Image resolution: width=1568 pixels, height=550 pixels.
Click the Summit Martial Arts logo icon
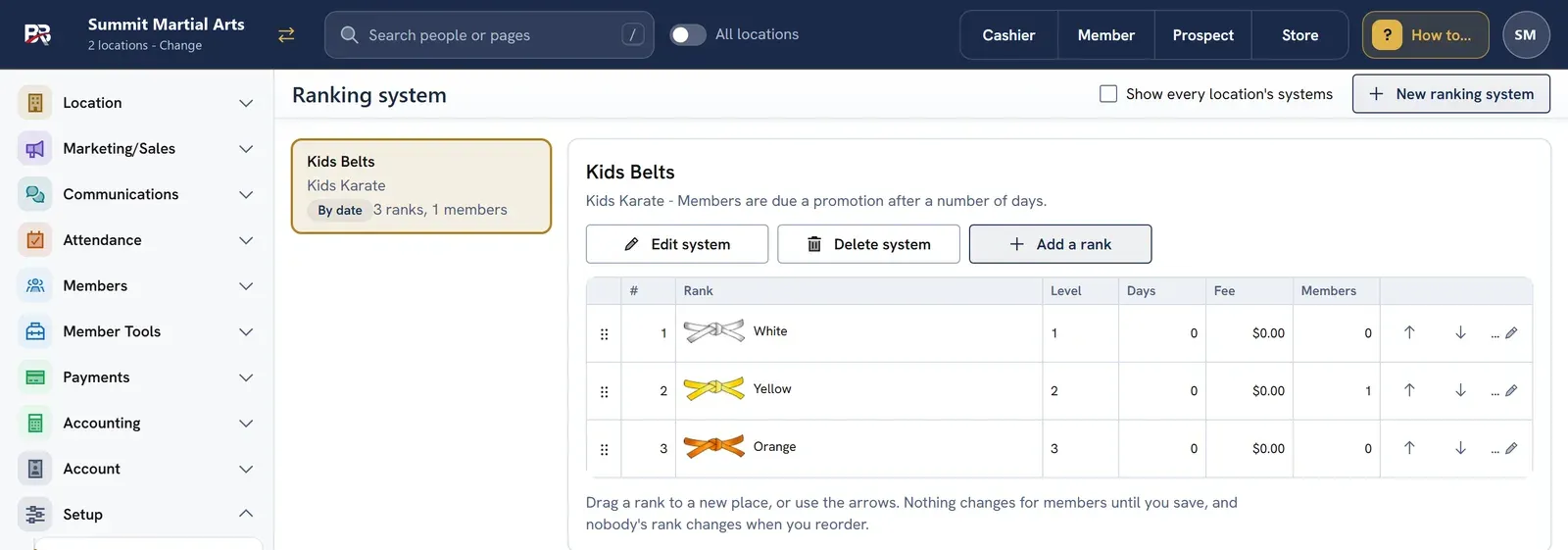(x=37, y=34)
